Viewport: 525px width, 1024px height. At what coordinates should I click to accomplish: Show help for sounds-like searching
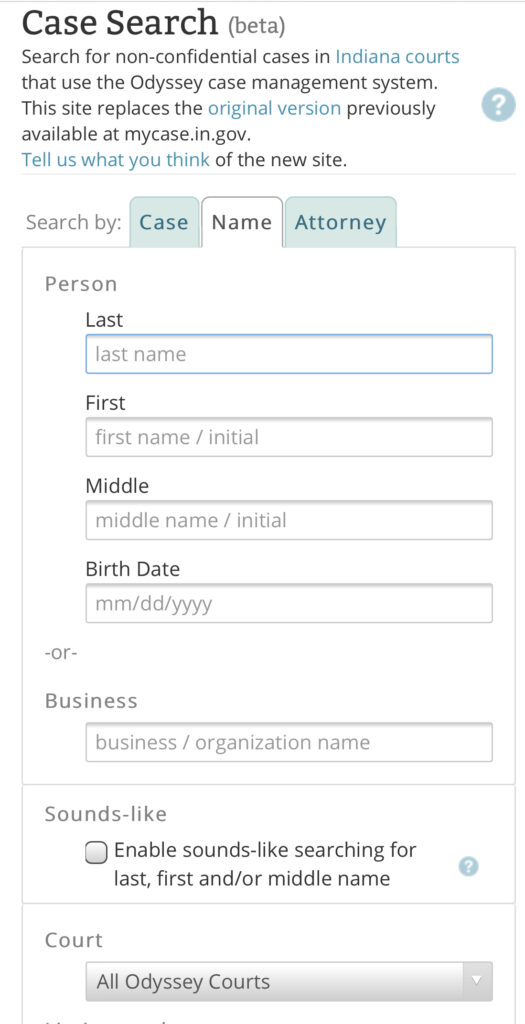pyautogui.click(x=468, y=867)
